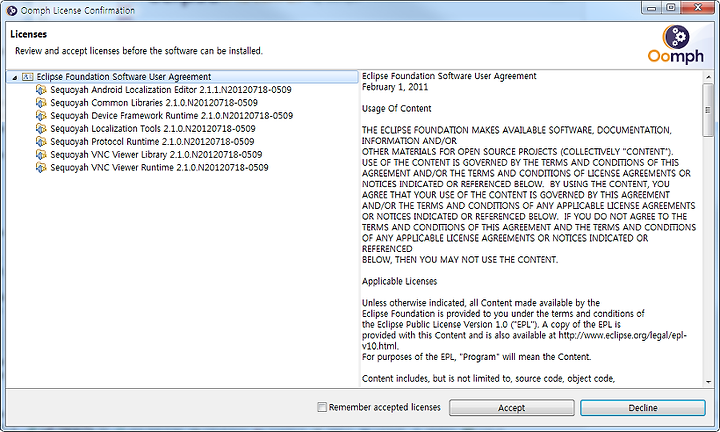Select Sequoyah Localization Tools entry

[x=153, y=129]
